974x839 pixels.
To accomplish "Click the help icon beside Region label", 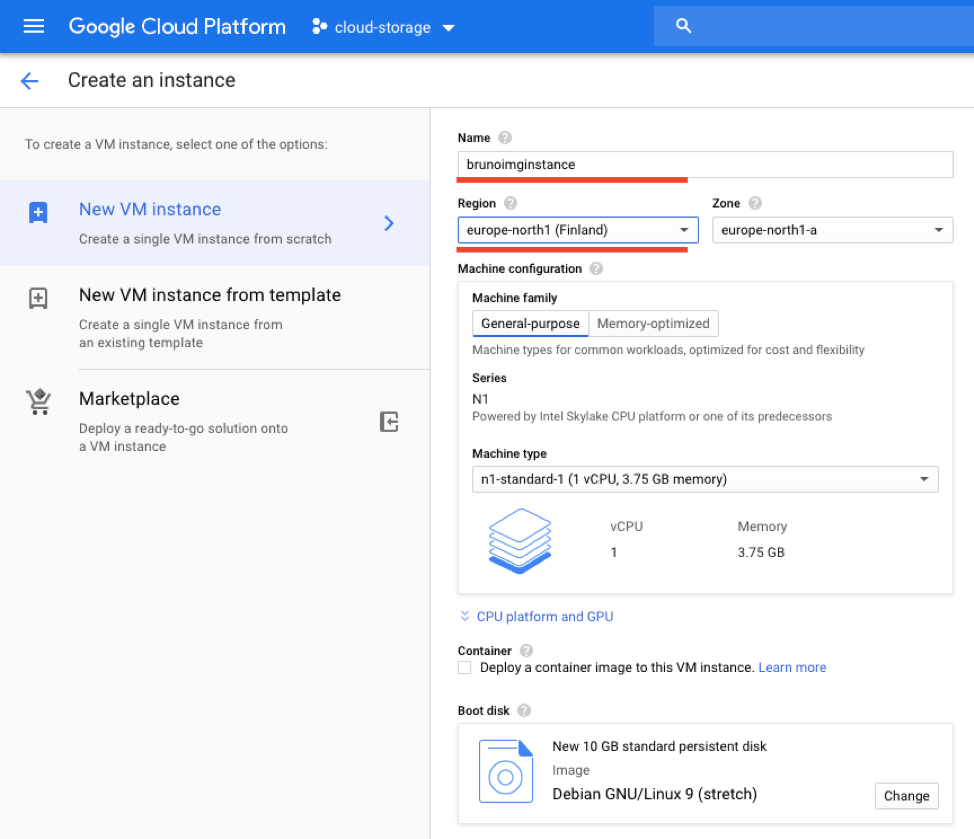I will [x=511, y=203].
